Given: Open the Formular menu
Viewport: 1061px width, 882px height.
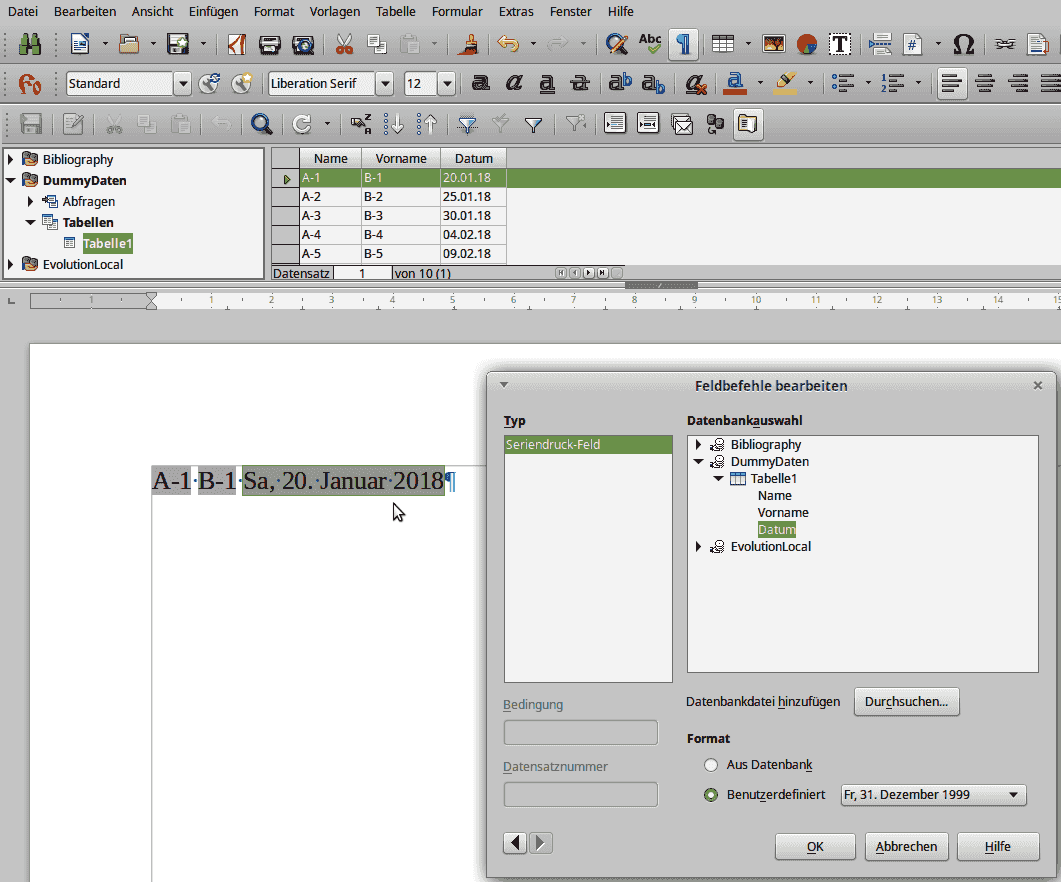Looking at the screenshot, I should pyautogui.click(x=457, y=12).
